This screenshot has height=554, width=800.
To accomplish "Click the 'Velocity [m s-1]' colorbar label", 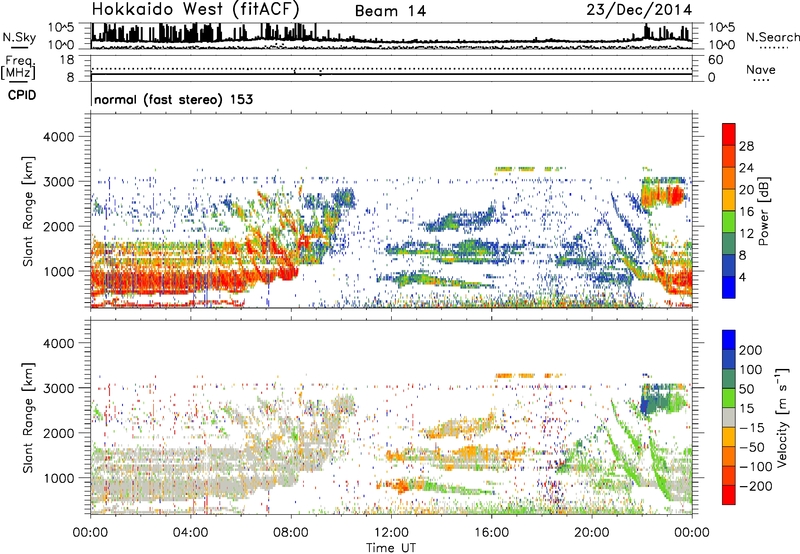I will click(x=781, y=417).
